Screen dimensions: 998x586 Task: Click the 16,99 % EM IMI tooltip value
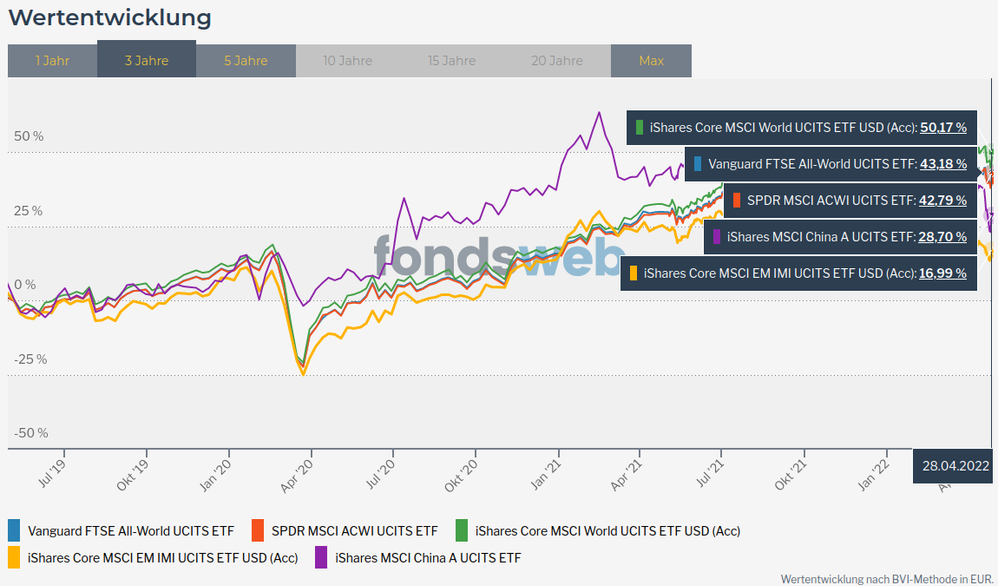click(943, 272)
